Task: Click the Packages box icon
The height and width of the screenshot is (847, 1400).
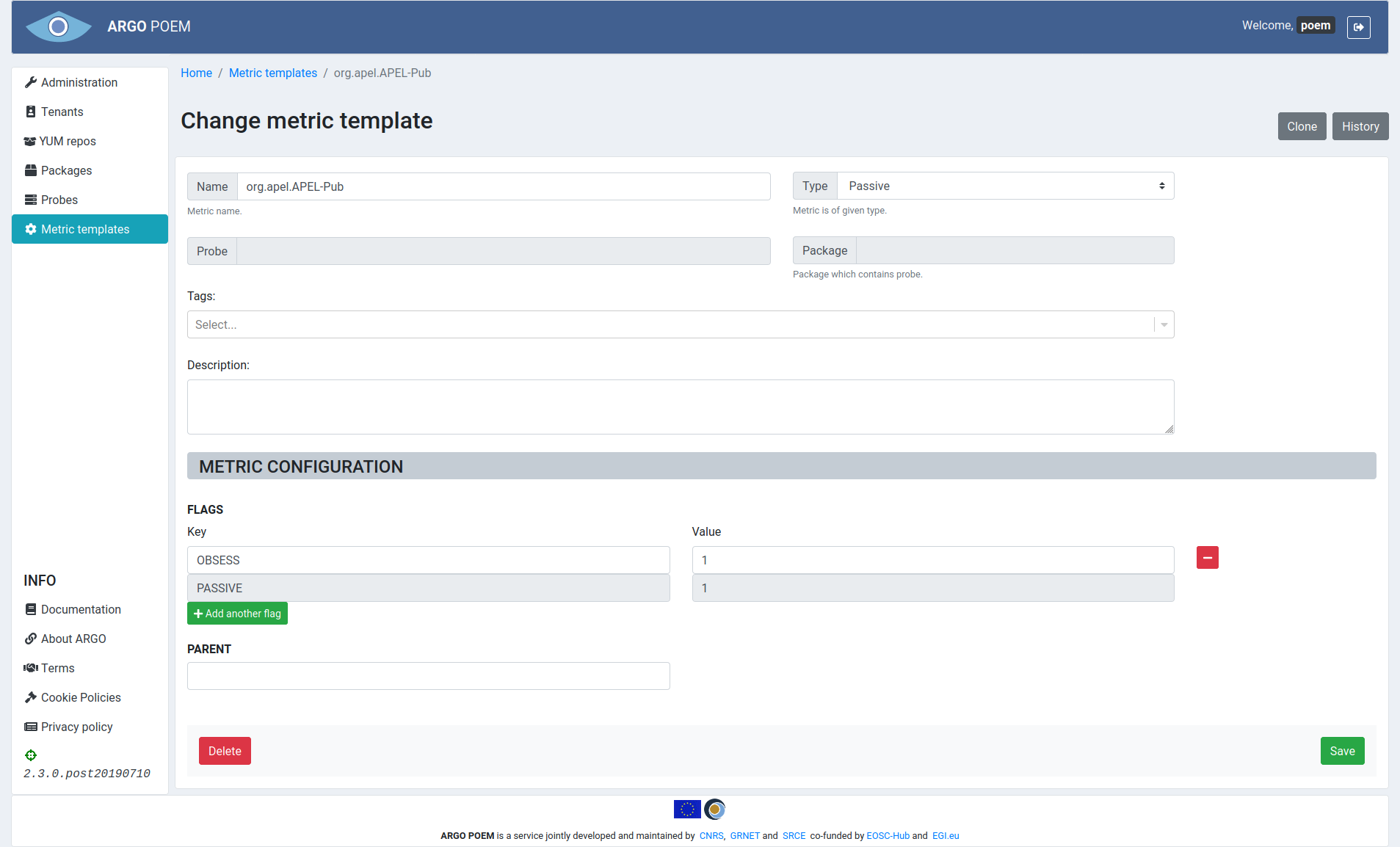Action: tap(31, 170)
